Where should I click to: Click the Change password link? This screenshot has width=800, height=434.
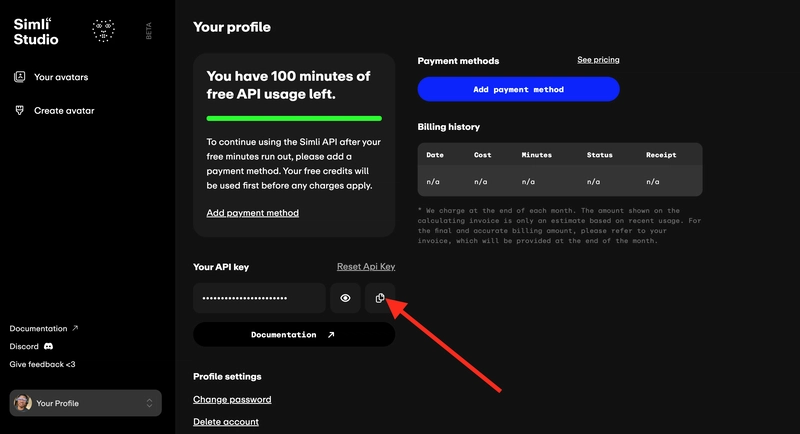point(232,400)
